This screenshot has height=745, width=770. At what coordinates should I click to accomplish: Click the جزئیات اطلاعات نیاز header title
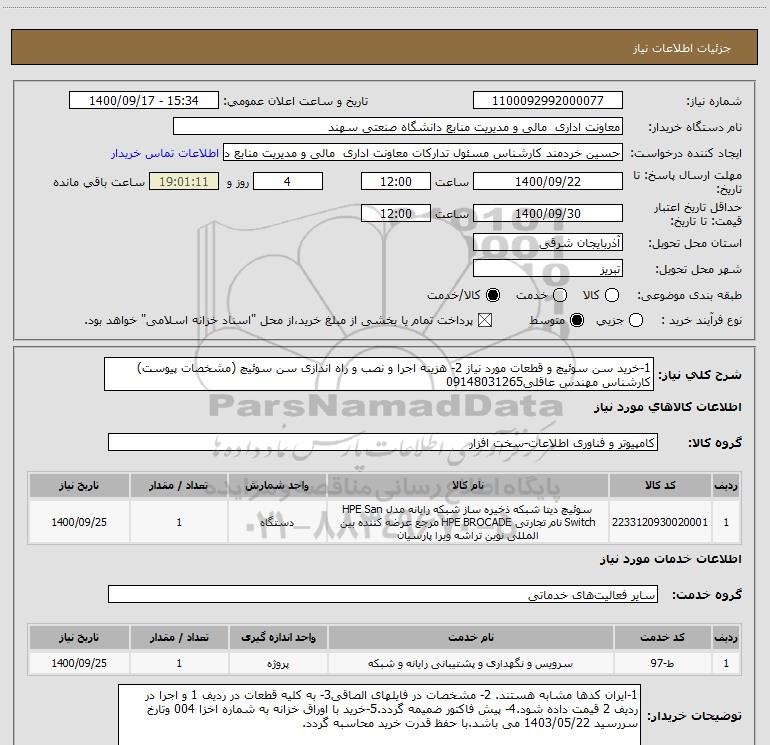pyautogui.click(x=681, y=48)
